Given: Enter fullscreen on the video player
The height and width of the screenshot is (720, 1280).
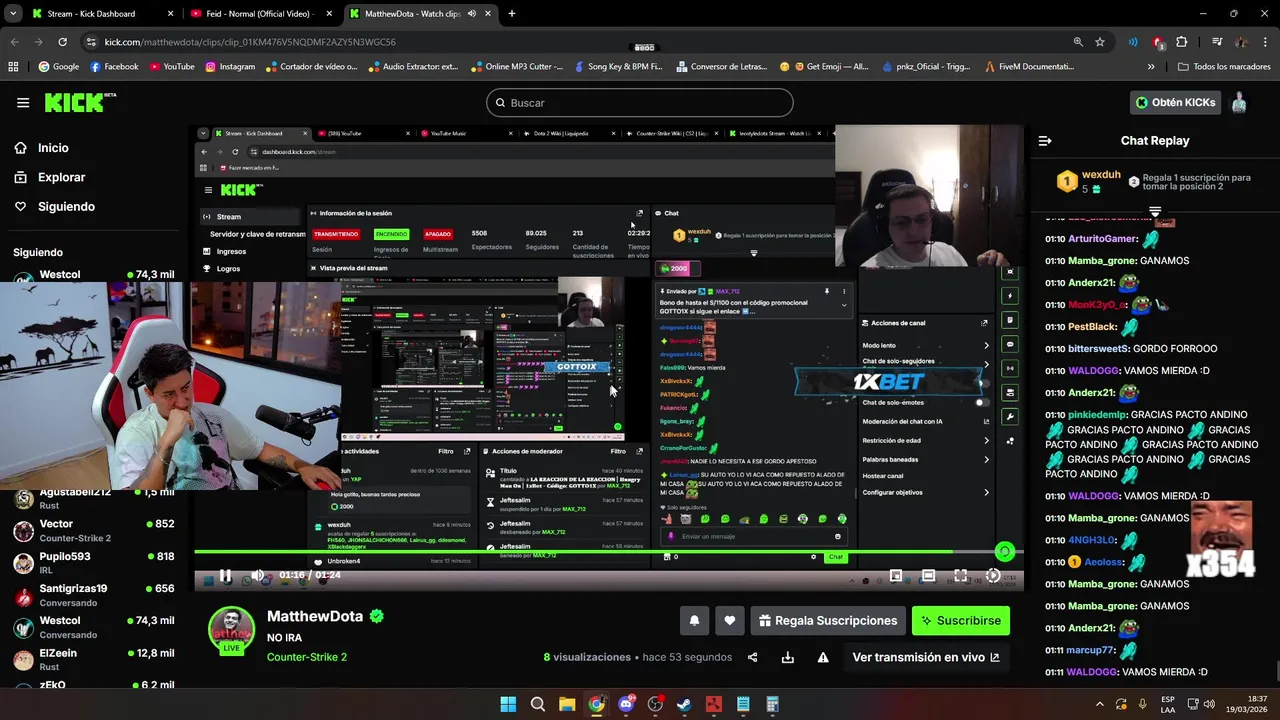Looking at the screenshot, I should tap(960, 575).
